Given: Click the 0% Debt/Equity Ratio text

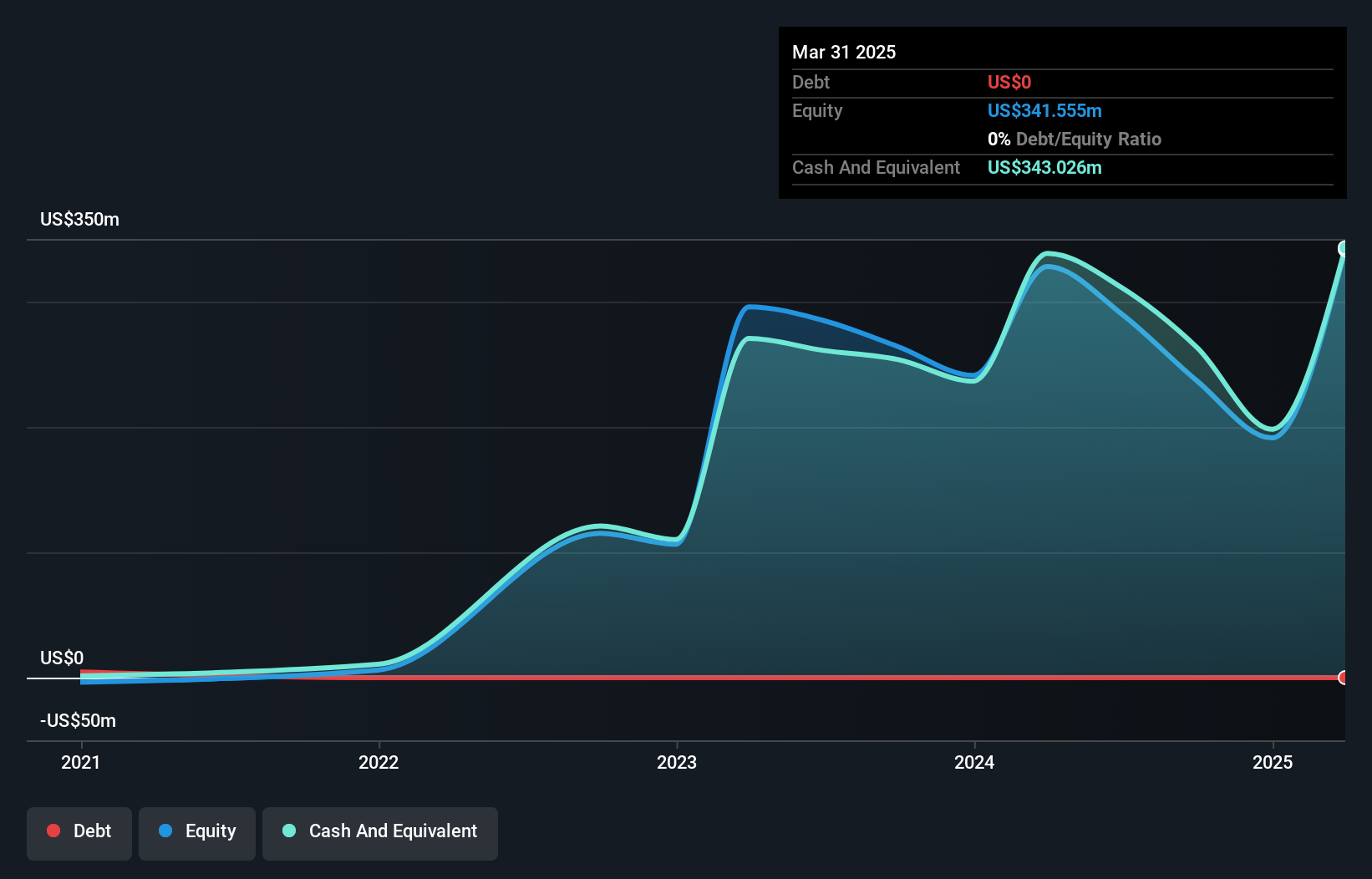Looking at the screenshot, I should click(1075, 140).
